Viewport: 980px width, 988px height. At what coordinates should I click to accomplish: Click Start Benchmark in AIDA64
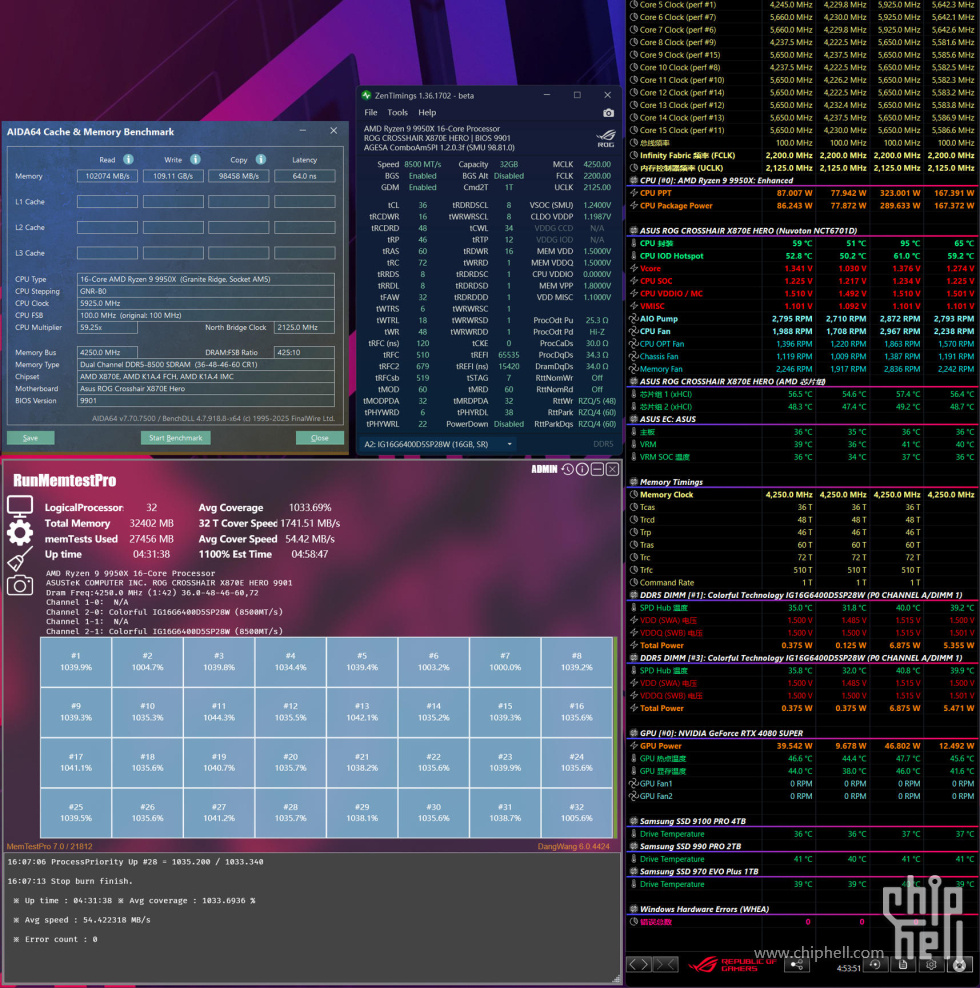(175, 438)
